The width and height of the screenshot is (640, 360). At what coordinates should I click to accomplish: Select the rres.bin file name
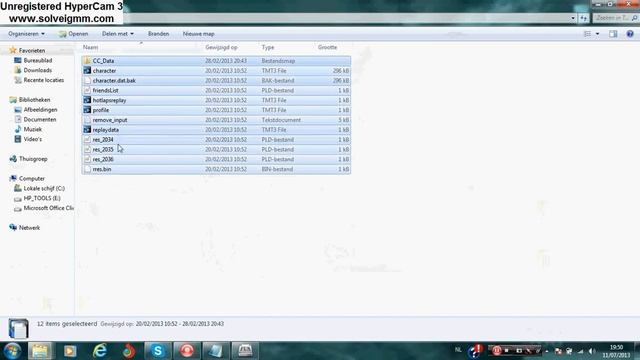point(102,169)
